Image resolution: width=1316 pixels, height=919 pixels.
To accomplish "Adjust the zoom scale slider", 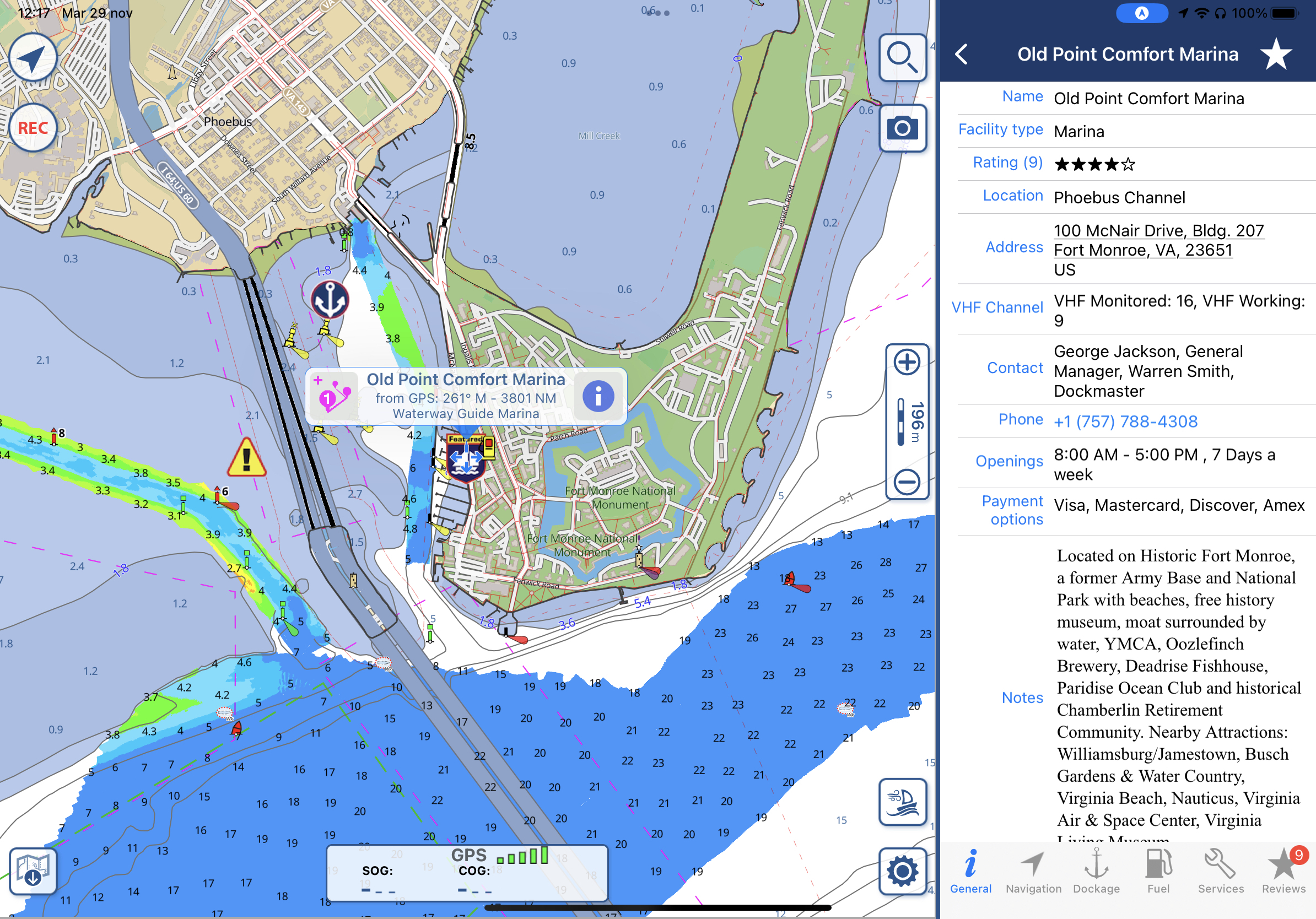I will [x=901, y=421].
